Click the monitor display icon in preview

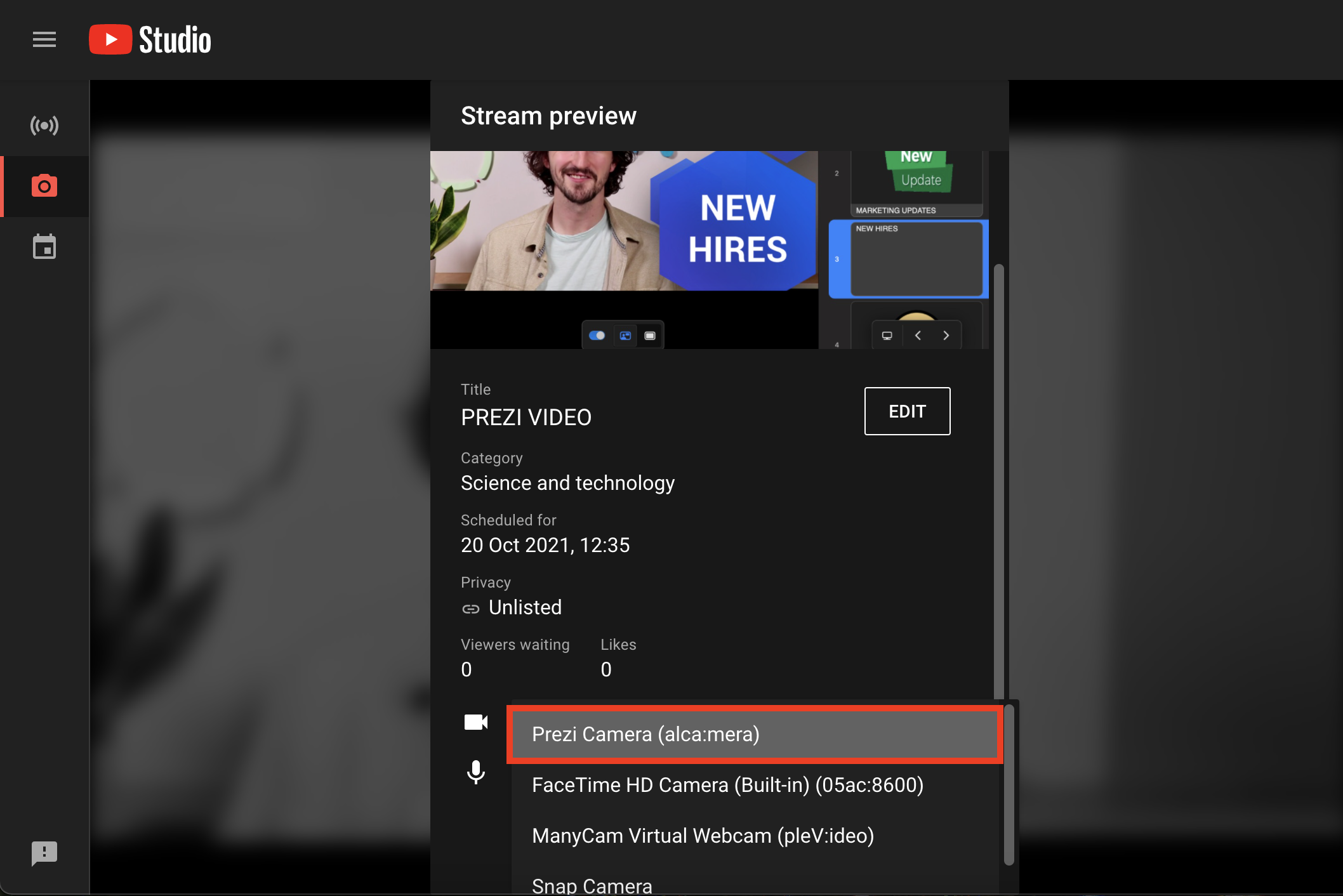[x=887, y=336]
